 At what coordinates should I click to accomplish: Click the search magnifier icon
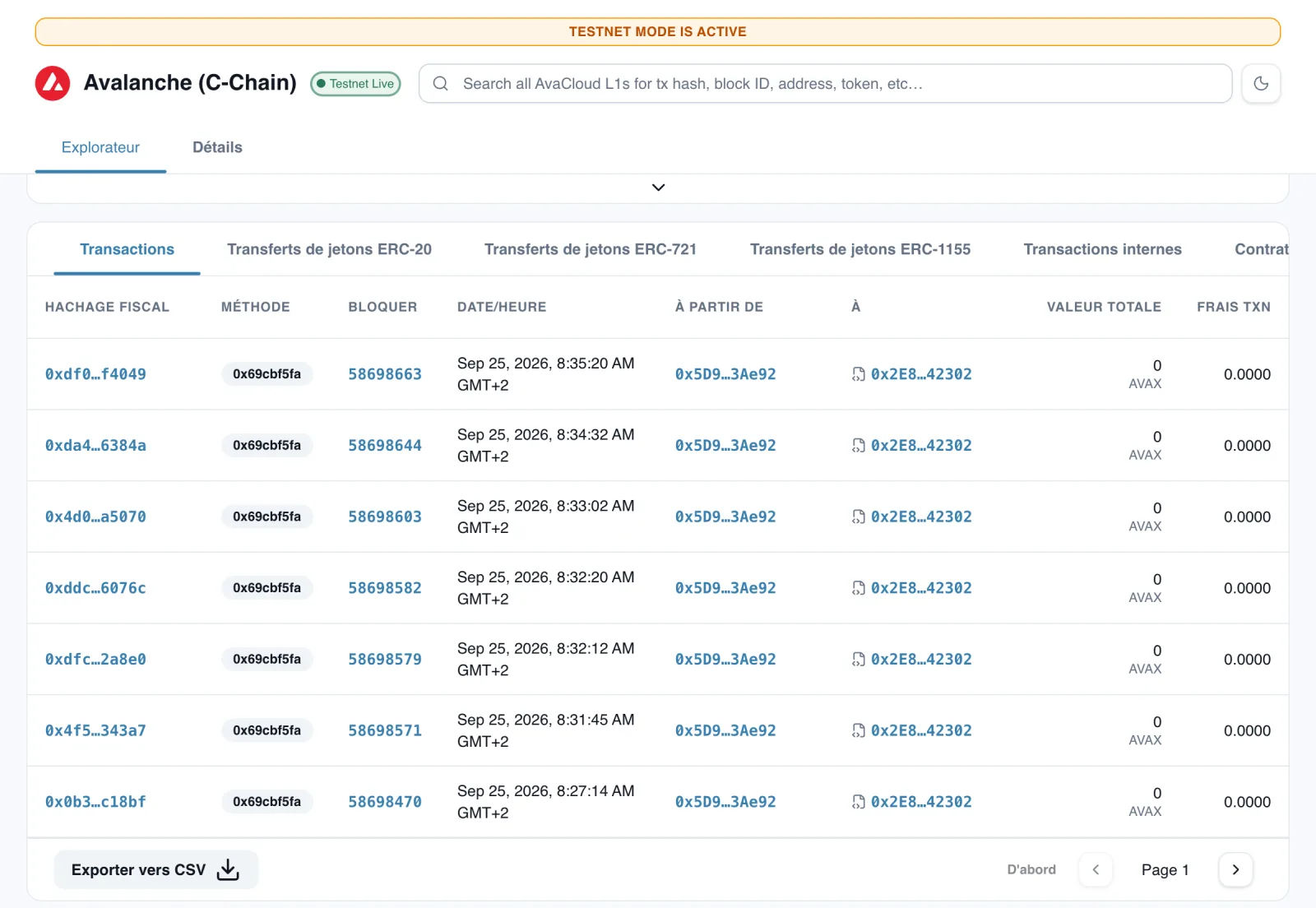[x=441, y=83]
